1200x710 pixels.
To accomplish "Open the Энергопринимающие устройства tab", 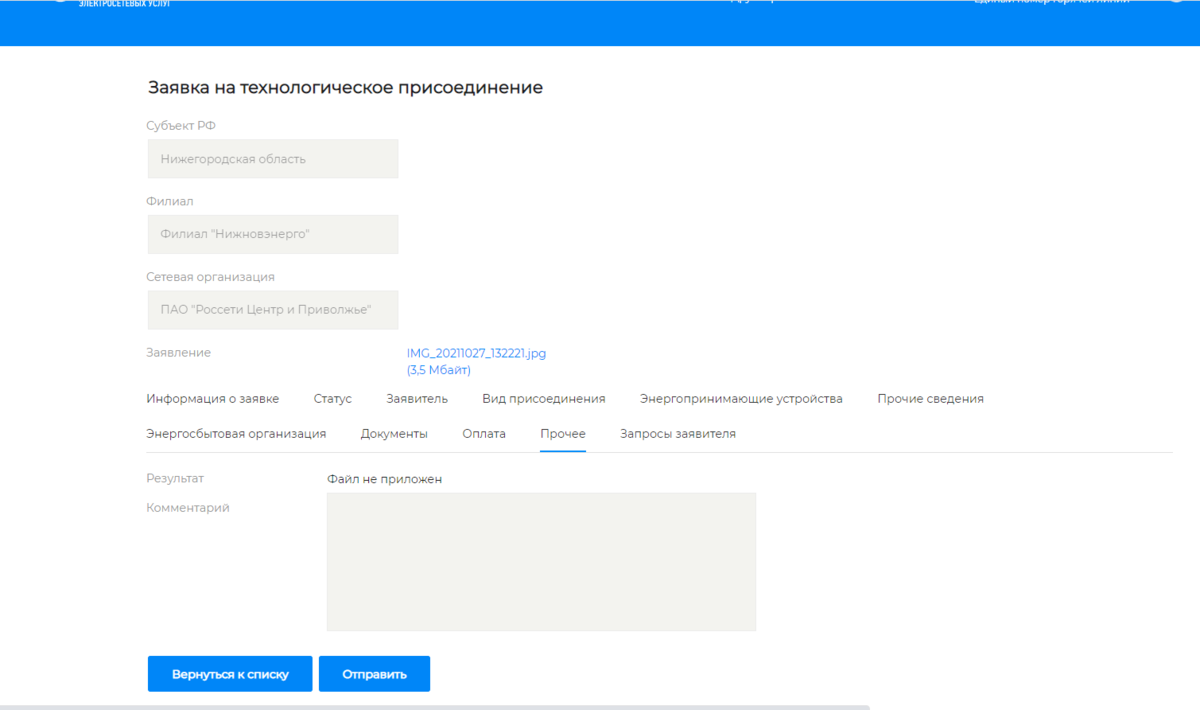I will [x=741, y=398].
